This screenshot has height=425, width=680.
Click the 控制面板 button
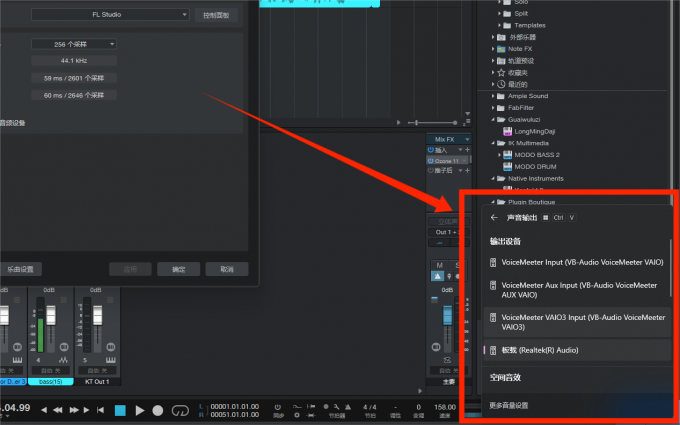pyautogui.click(x=216, y=16)
